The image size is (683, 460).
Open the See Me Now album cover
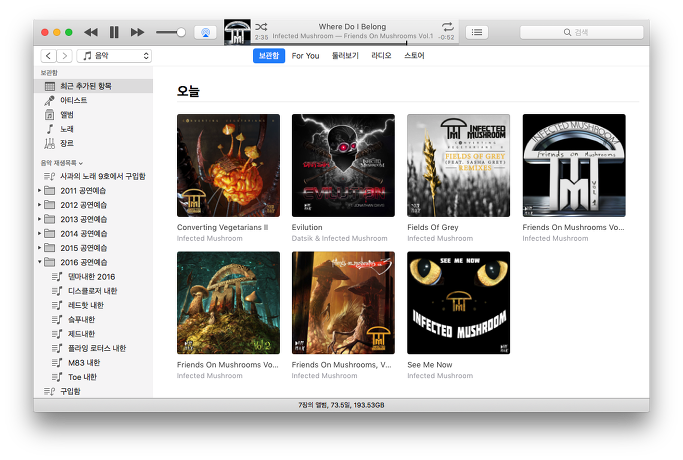(459, 303)
